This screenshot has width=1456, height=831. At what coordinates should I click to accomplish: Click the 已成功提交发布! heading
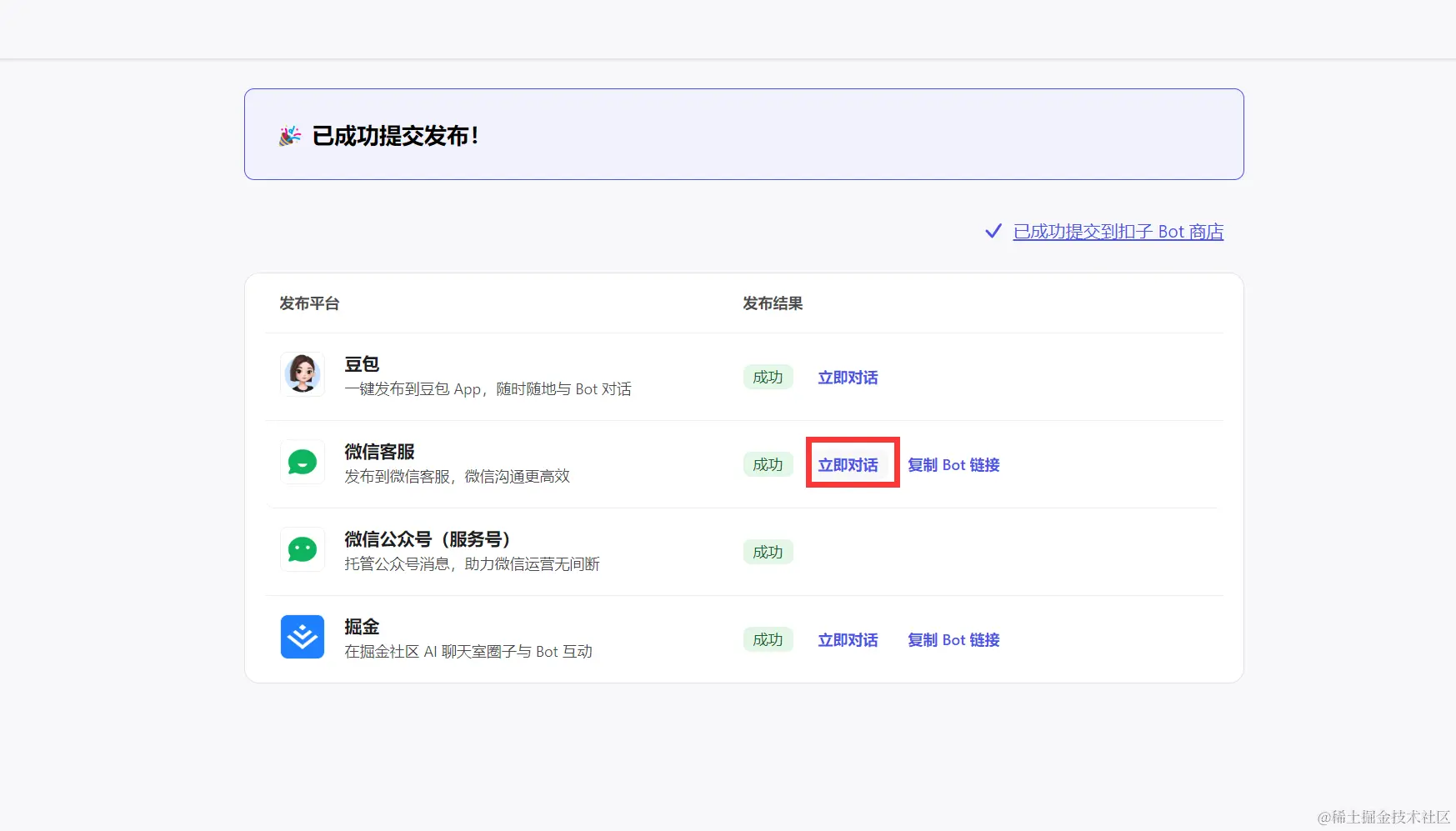[x=395, y=136]
